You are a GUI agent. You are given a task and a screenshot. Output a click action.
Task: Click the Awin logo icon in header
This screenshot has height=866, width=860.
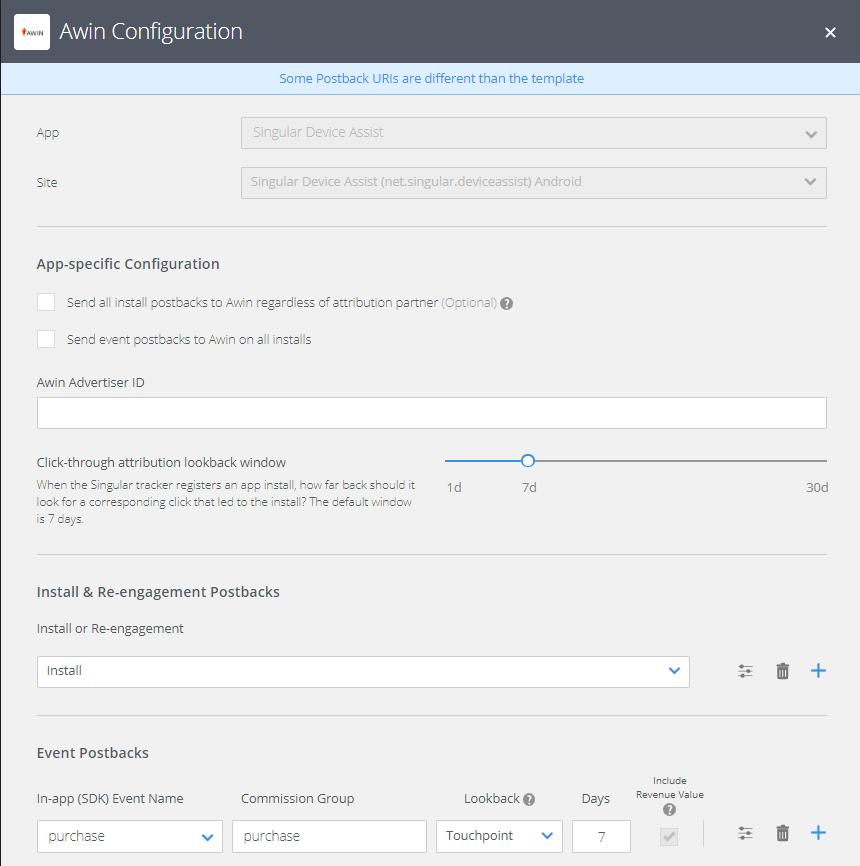click(x=32, y=32)
